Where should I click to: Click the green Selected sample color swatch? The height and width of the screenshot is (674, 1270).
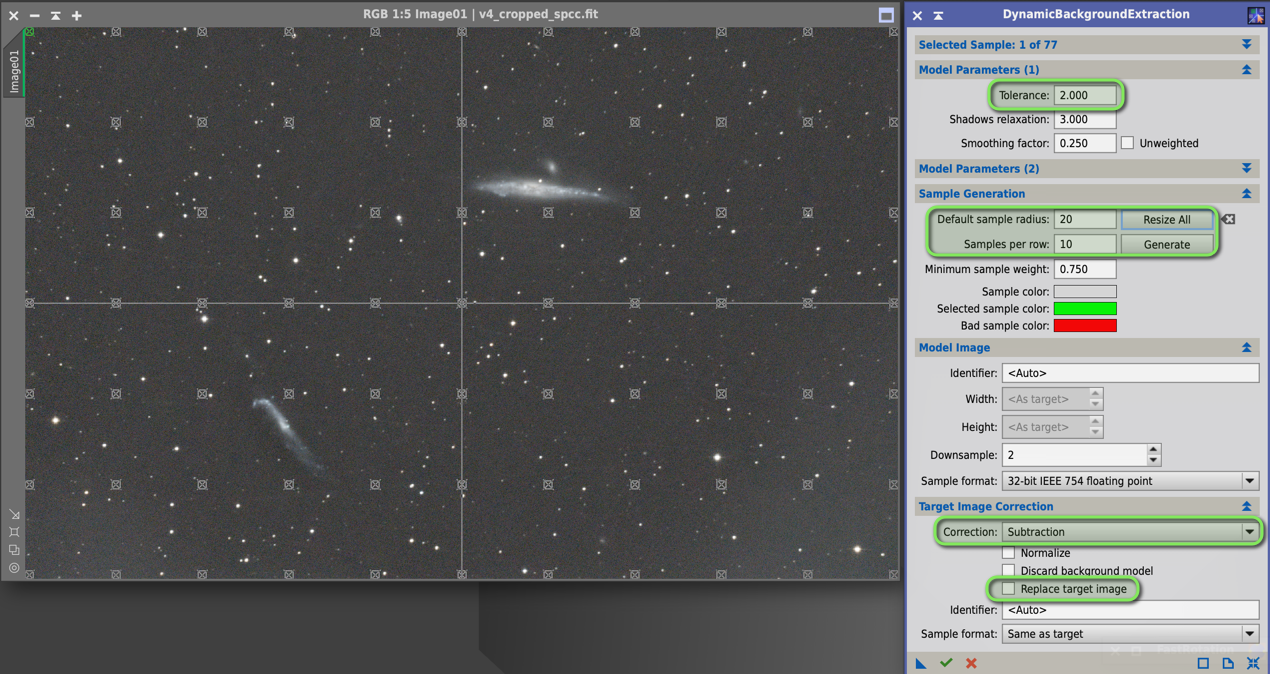pyautogui.click(x=1085, y=309)
